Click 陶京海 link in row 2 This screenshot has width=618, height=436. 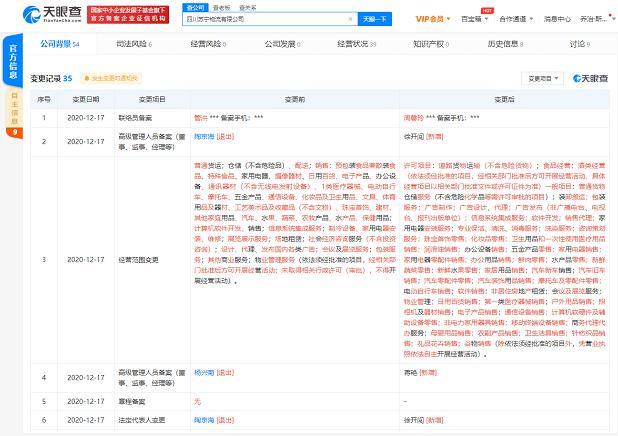click(204, 136)
